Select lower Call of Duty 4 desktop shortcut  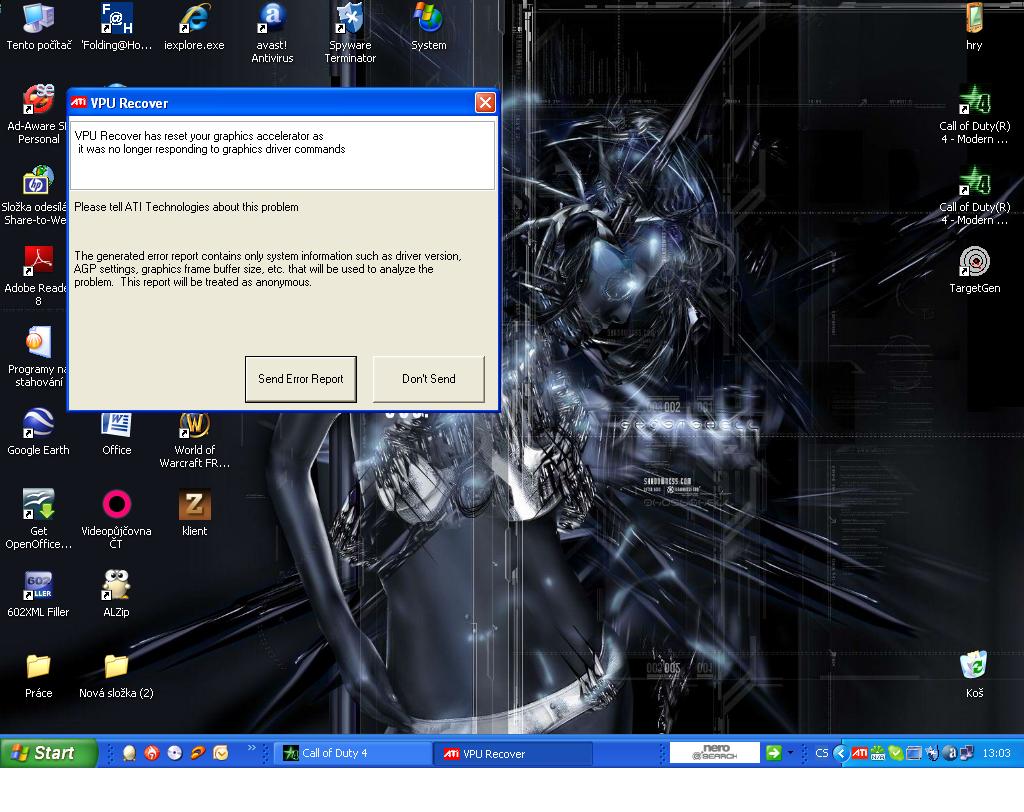click(x=974, y=195)
